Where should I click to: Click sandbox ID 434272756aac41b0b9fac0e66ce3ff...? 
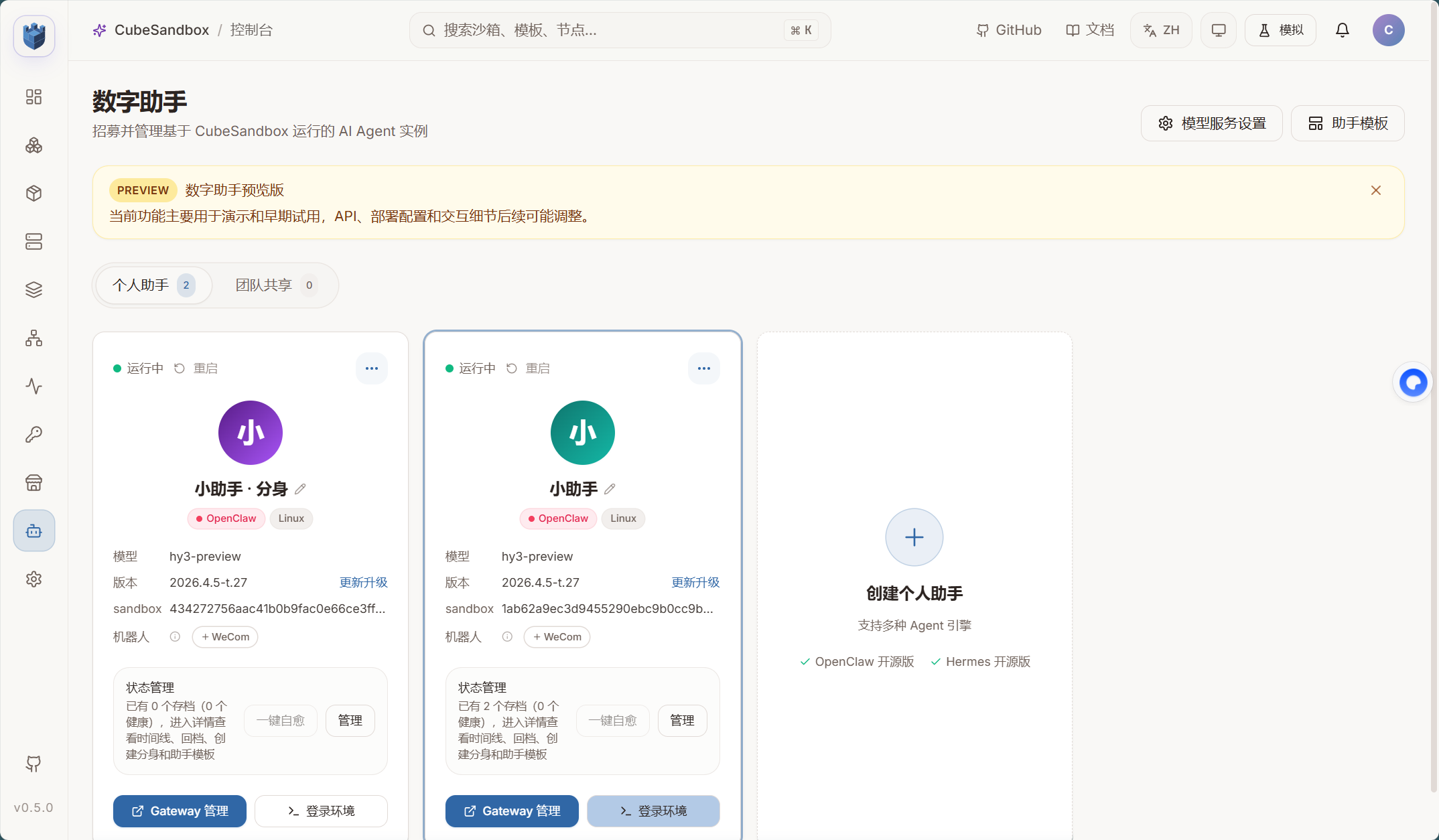[x=277, y=609]
